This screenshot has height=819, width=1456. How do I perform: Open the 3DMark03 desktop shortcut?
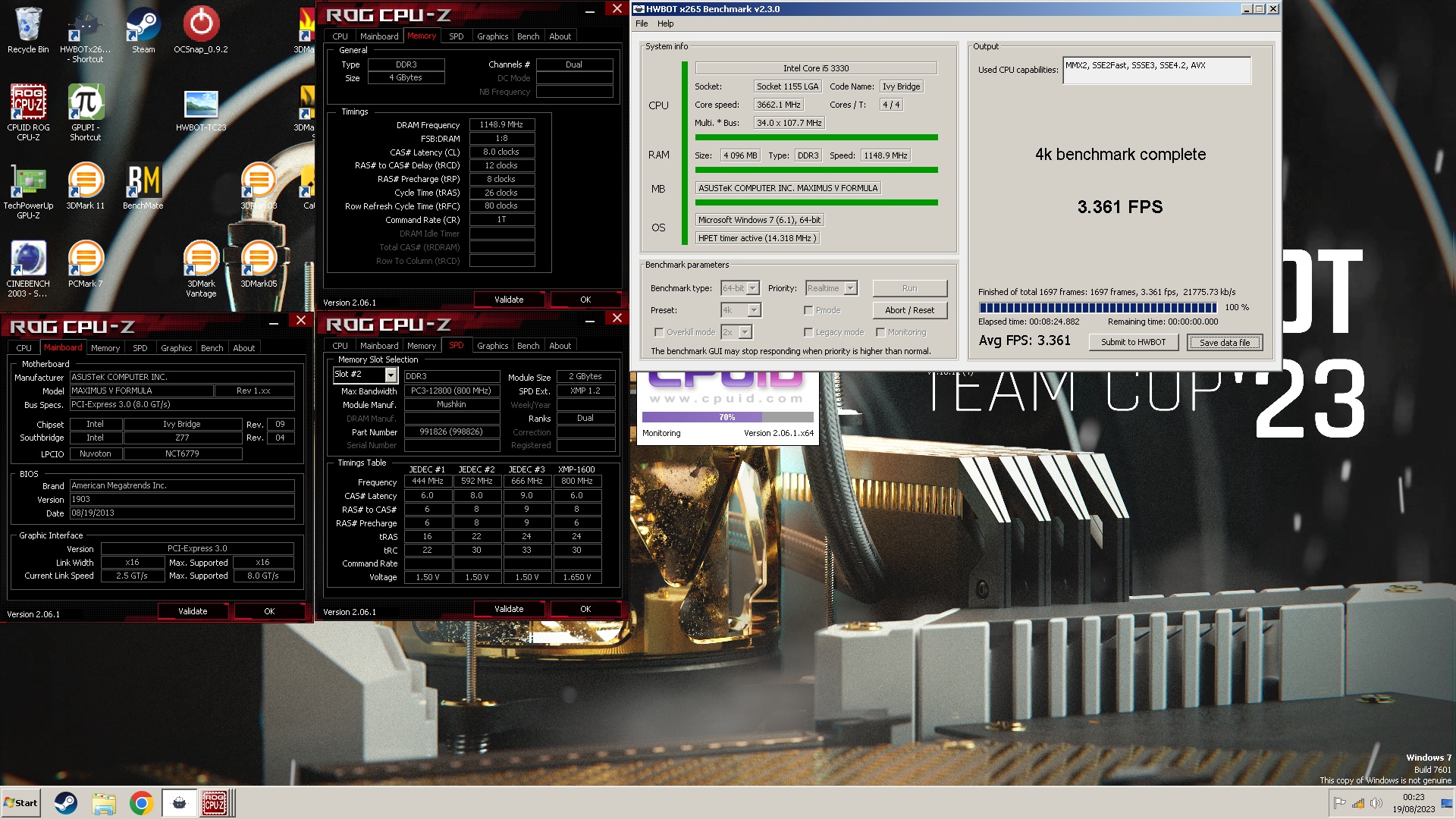tap(259, 186)
